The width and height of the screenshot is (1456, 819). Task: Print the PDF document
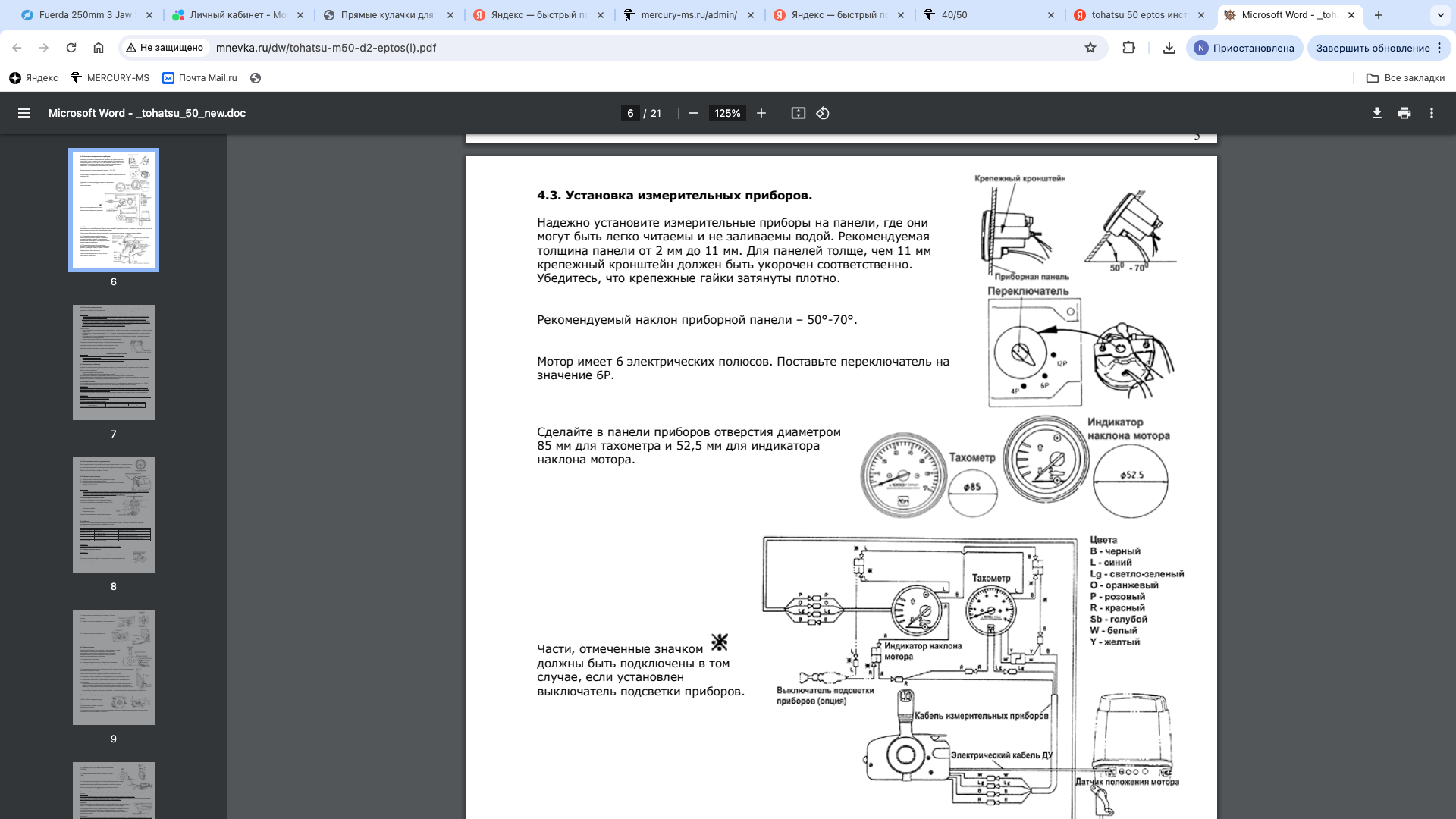click(1404, 113)
